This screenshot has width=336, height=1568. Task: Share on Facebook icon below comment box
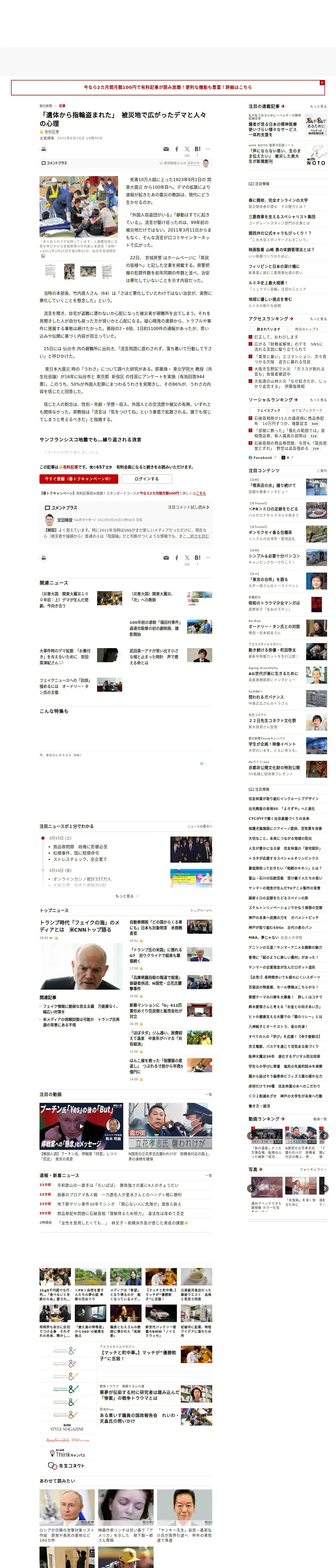click(x=177, y=558)
